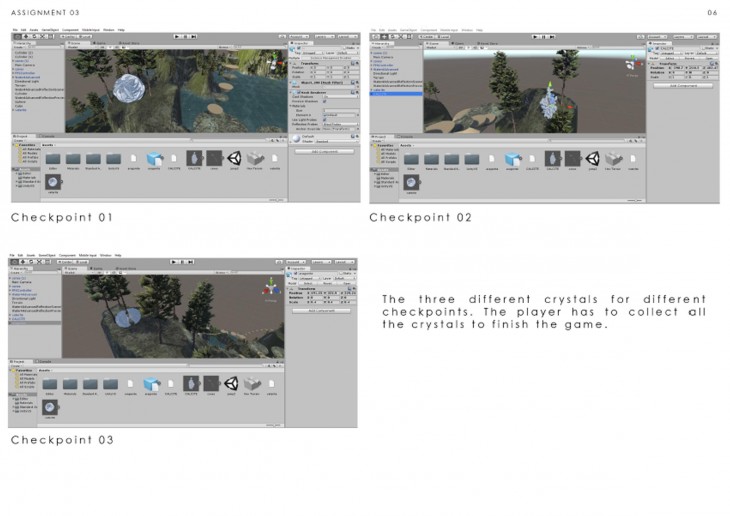
Task: Switch to the Game tab in Checkpoint 02 editor
Action: pyautogui.click(x=455, y=44)
